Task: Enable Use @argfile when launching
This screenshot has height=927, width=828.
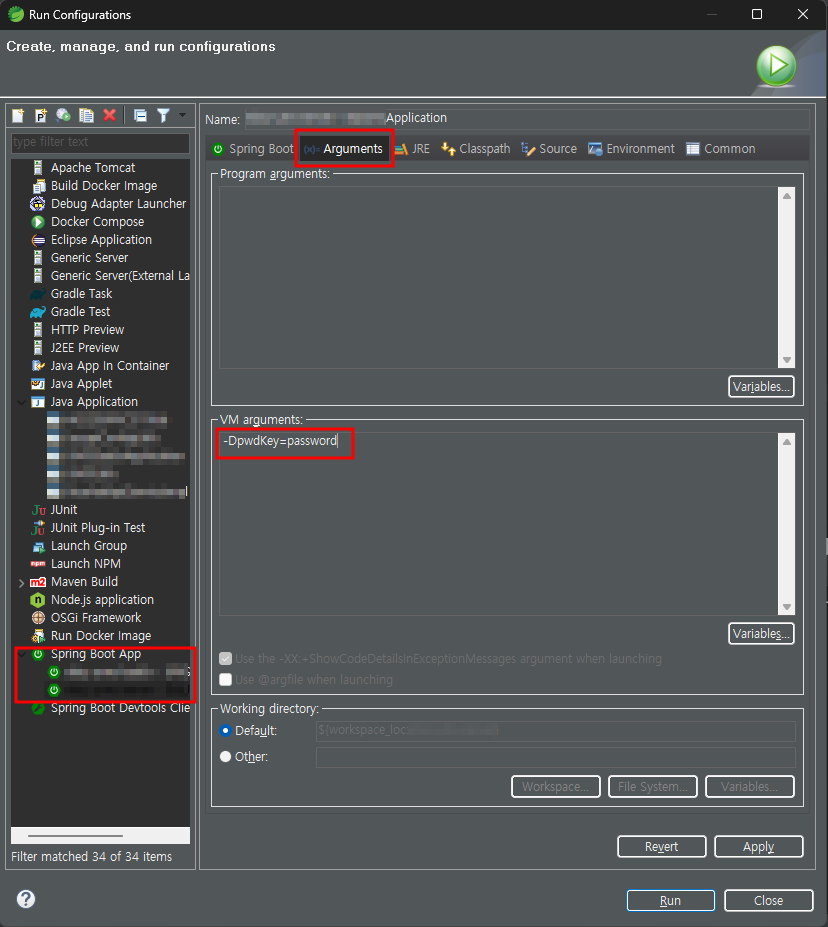Action: pos(225,680)
